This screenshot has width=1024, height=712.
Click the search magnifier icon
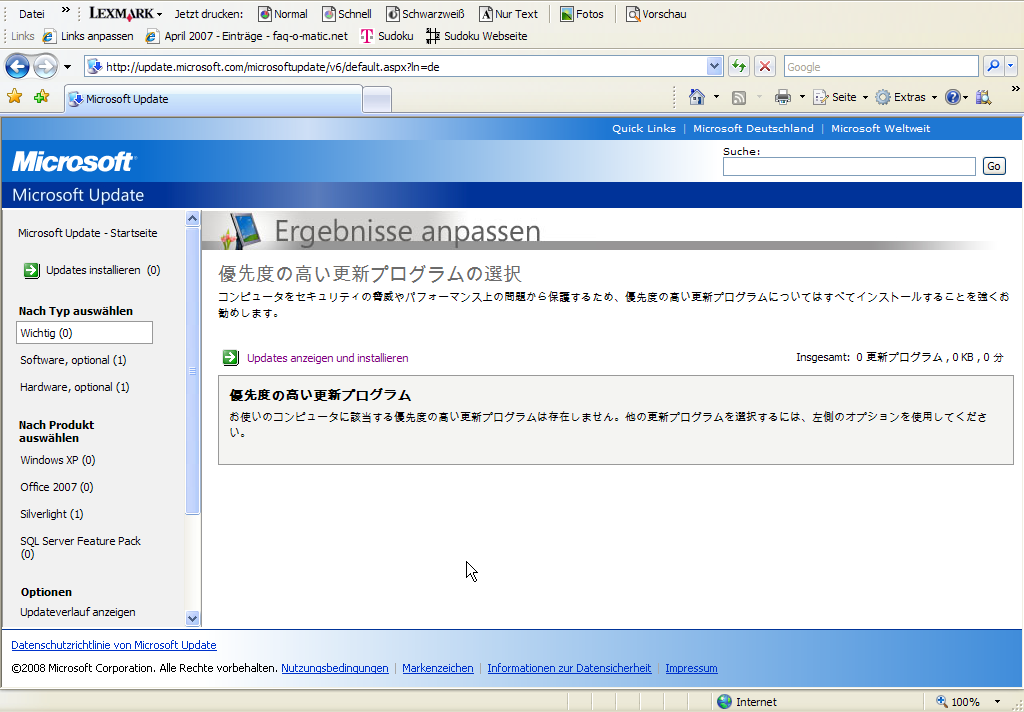(x=993, y=66)
